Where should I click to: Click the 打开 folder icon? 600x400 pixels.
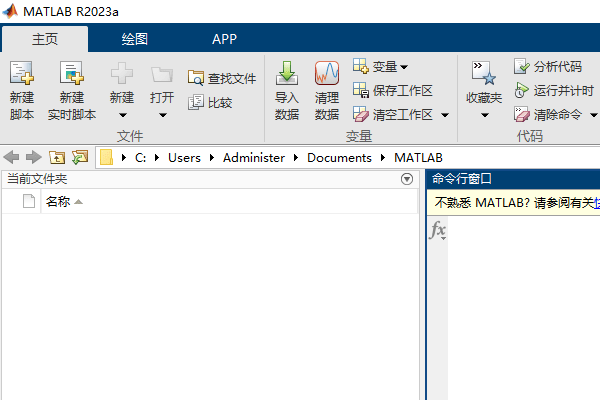pos(162,74)
